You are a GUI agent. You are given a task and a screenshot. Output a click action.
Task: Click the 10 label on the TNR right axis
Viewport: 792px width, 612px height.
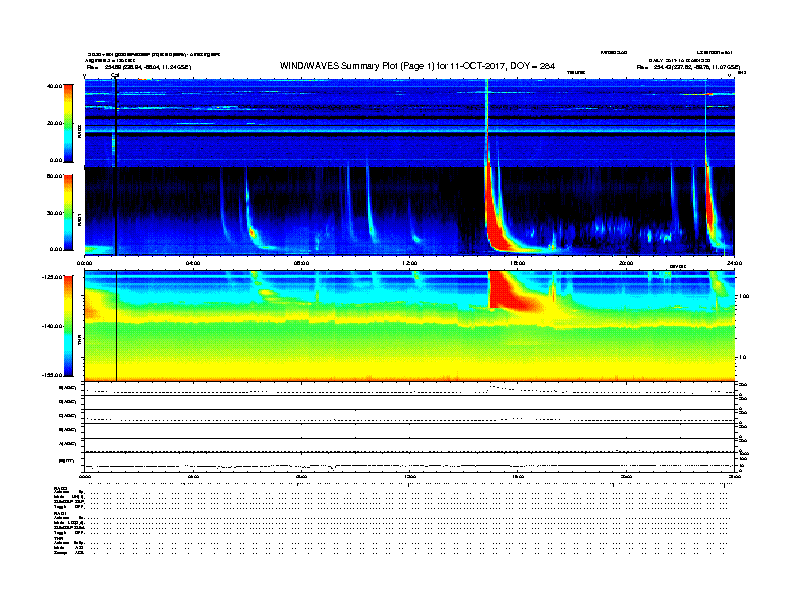[743, 358]
